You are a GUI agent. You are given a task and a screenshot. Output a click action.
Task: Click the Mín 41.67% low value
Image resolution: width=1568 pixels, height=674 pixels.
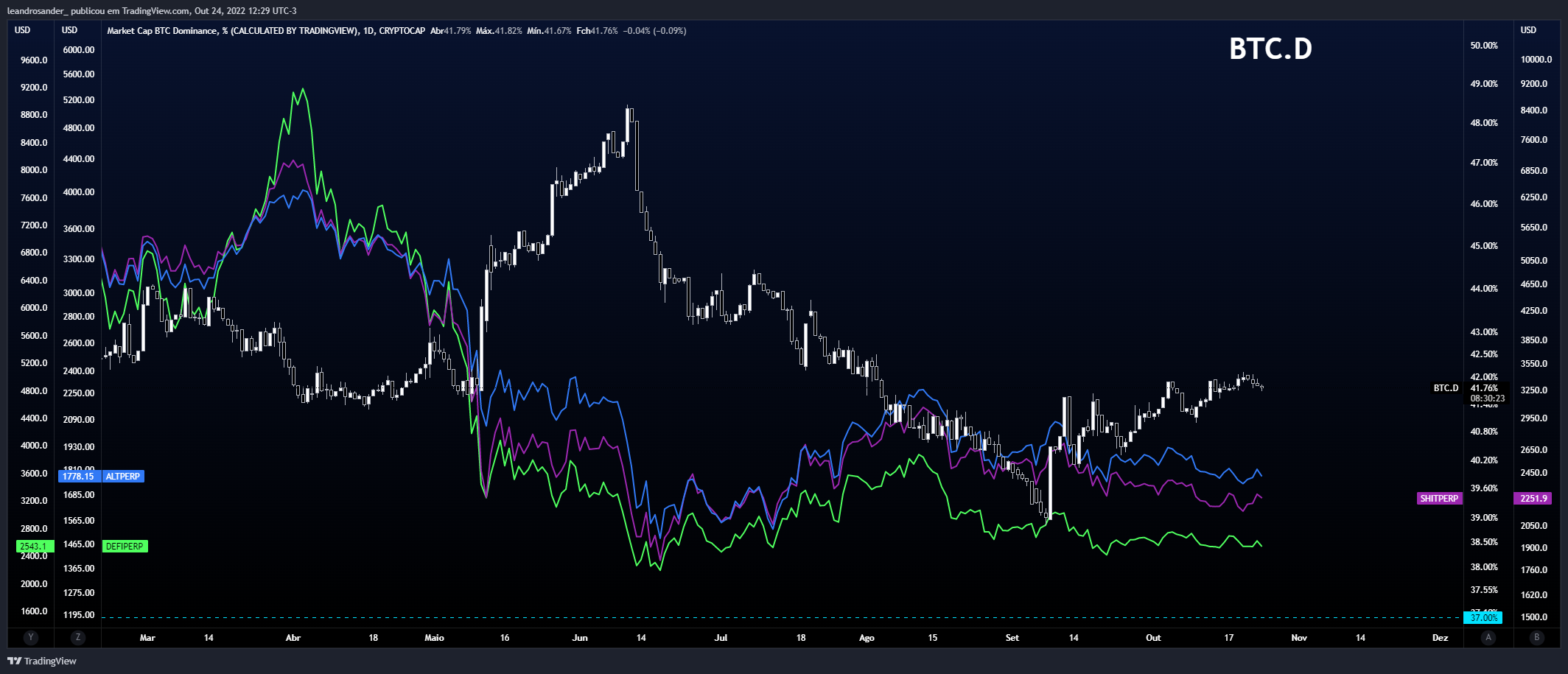pyautogui.click(x=549, y=31)
